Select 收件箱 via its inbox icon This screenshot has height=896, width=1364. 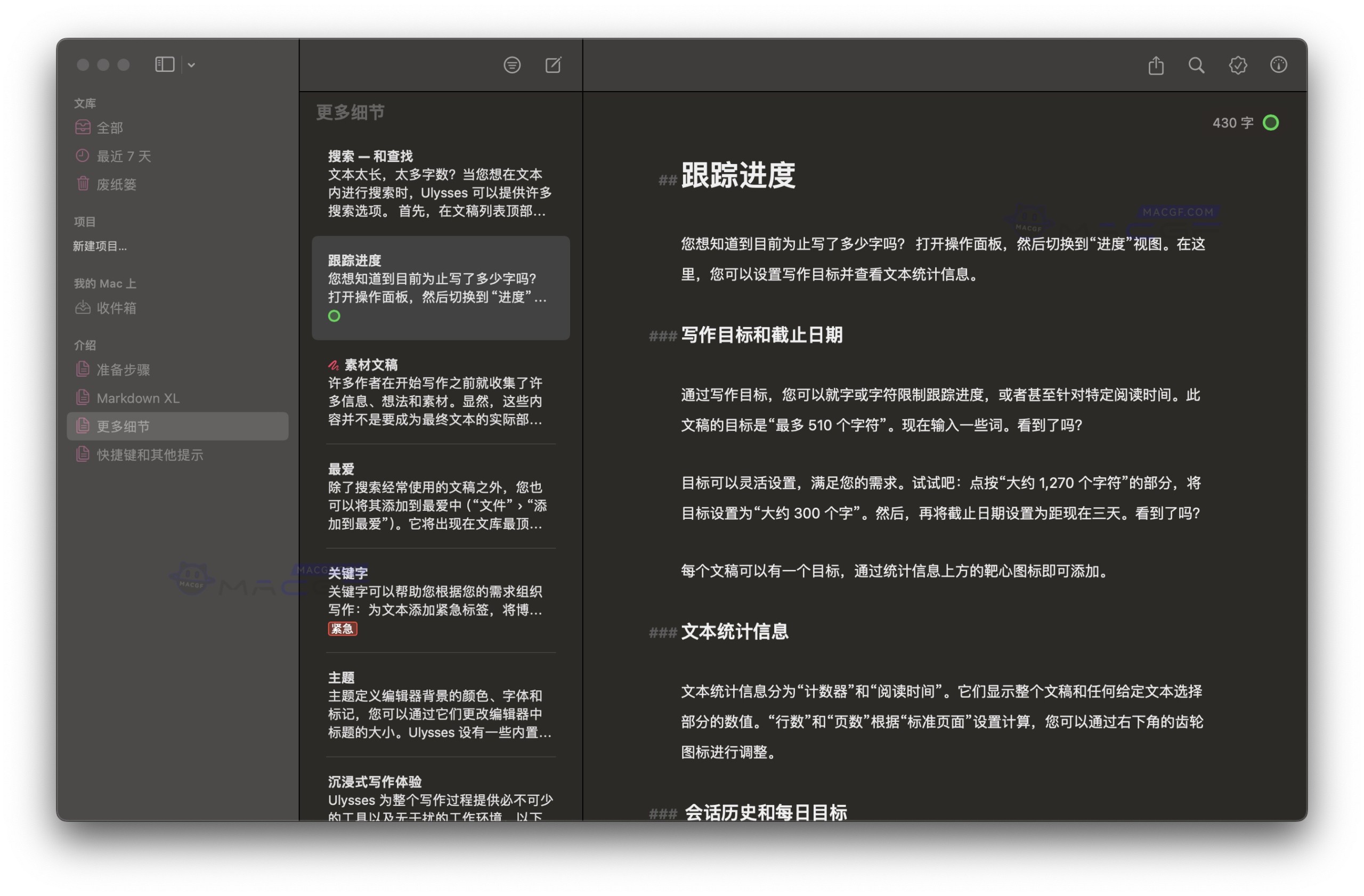click(x=84, y=308)
